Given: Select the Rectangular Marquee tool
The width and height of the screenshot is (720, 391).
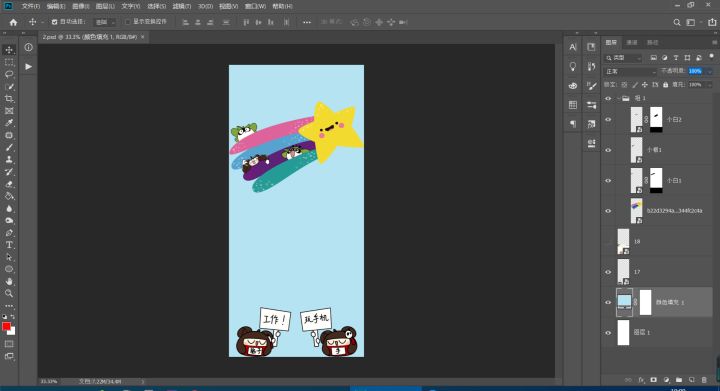Looking at the screenshot, I should (x=9, y=62).
